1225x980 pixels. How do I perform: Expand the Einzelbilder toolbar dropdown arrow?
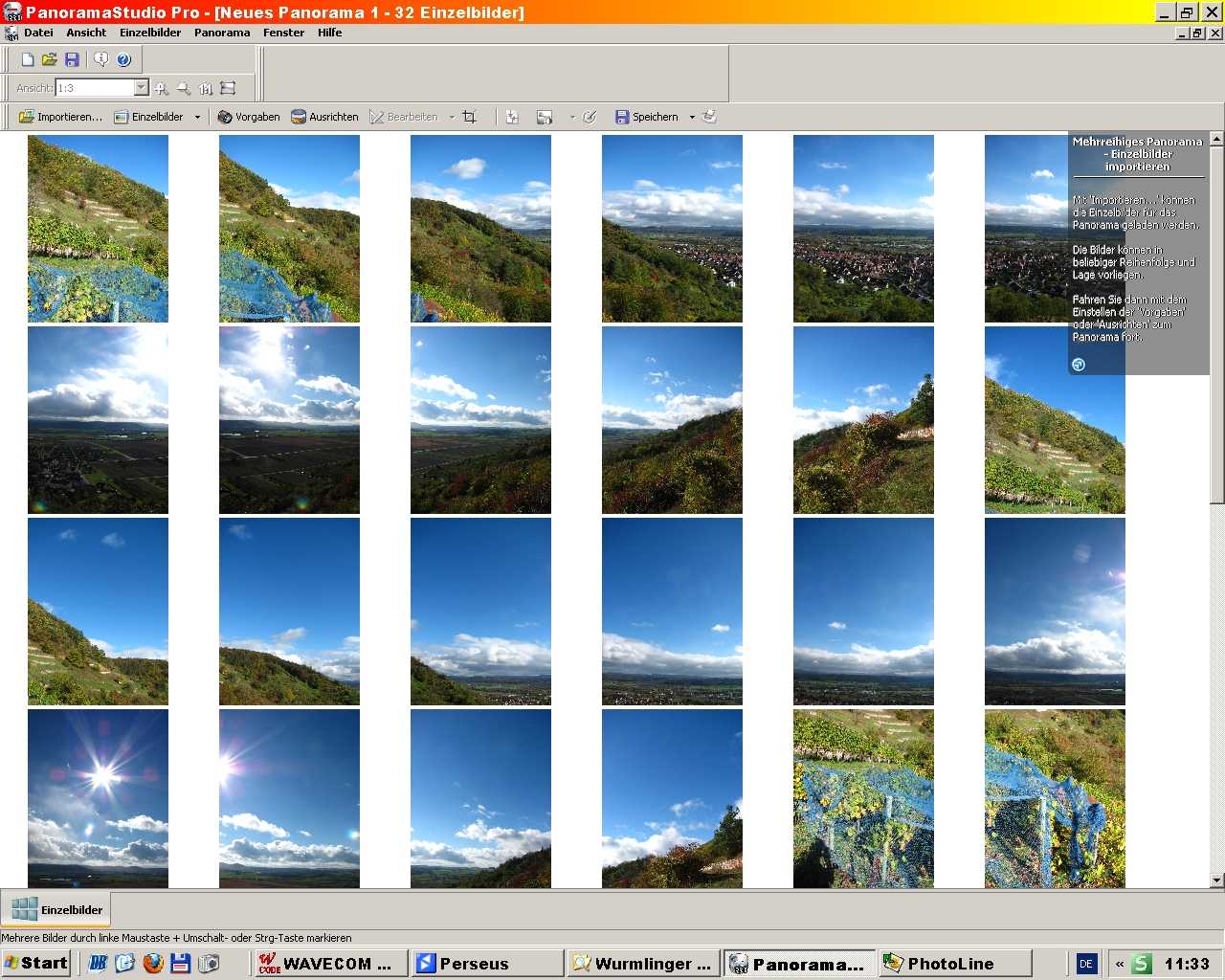pyautogui.click(x=198, y=118)
